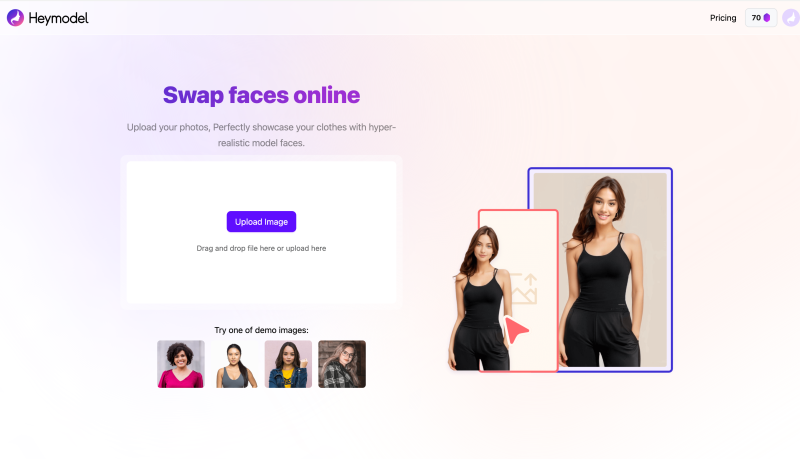Click the small source model photo in illustration
Image resolution: width=800 pixels, height=459 pixels.
point(480,297)
